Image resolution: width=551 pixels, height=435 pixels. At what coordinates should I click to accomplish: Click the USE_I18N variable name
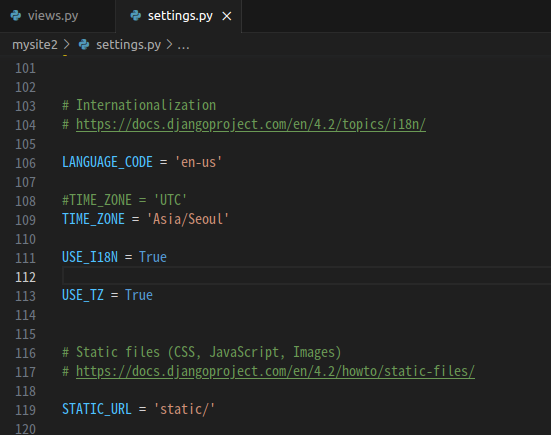tap(90, 257)
